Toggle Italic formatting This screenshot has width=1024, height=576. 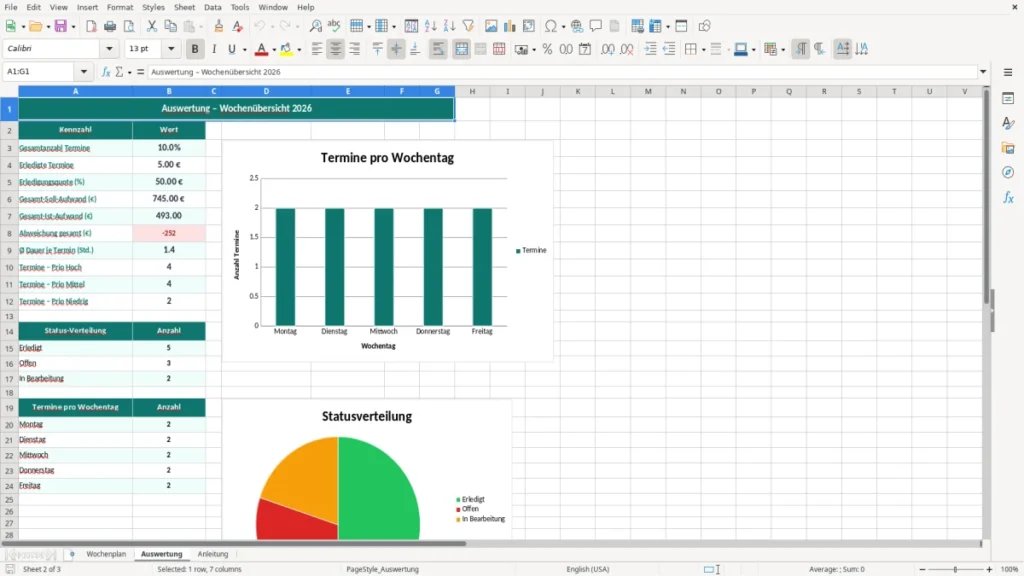pos(214,49)
